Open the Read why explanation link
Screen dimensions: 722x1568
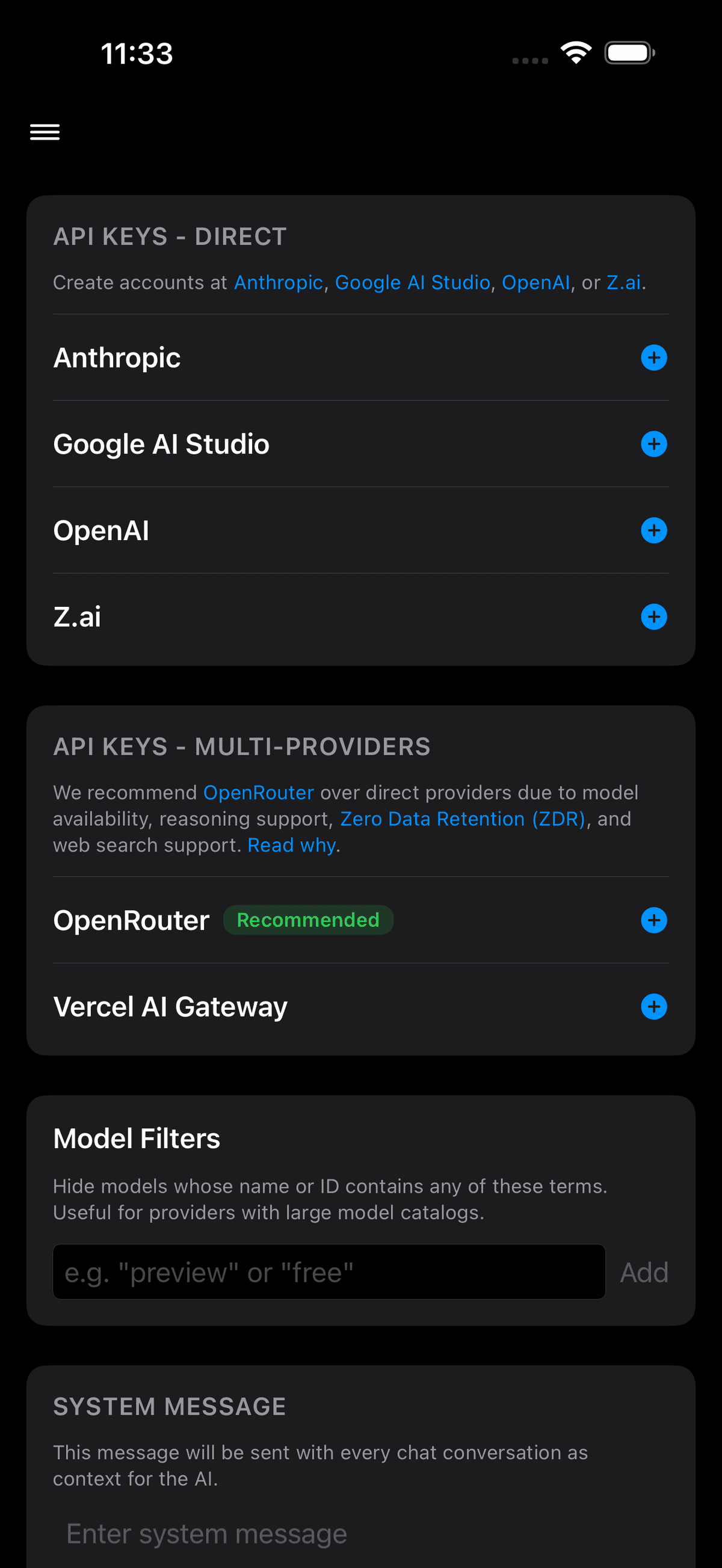tap(292, 845)
